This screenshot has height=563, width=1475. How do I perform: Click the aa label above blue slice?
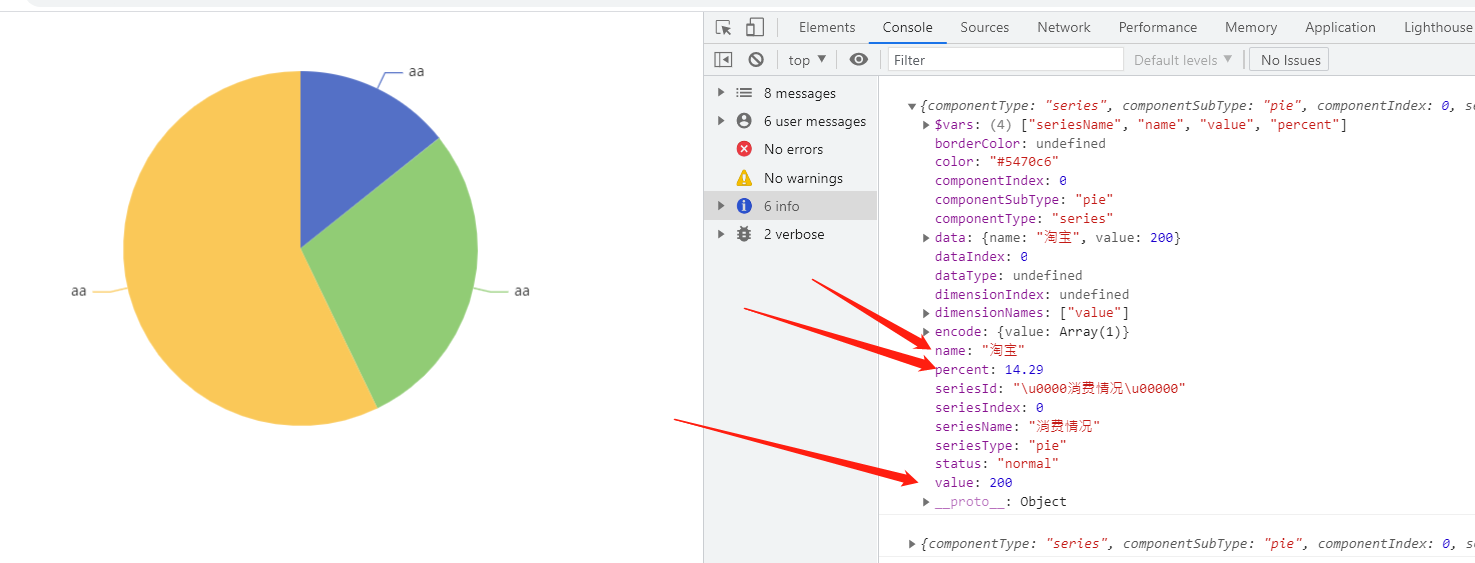pyautogui.click(x=417, y=71)
